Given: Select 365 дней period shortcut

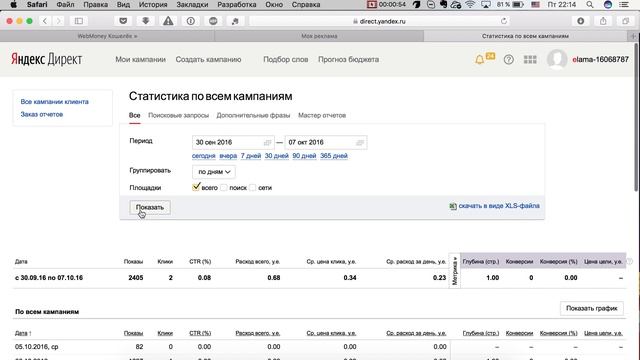Looking at the screenshot, I should 334,156.
